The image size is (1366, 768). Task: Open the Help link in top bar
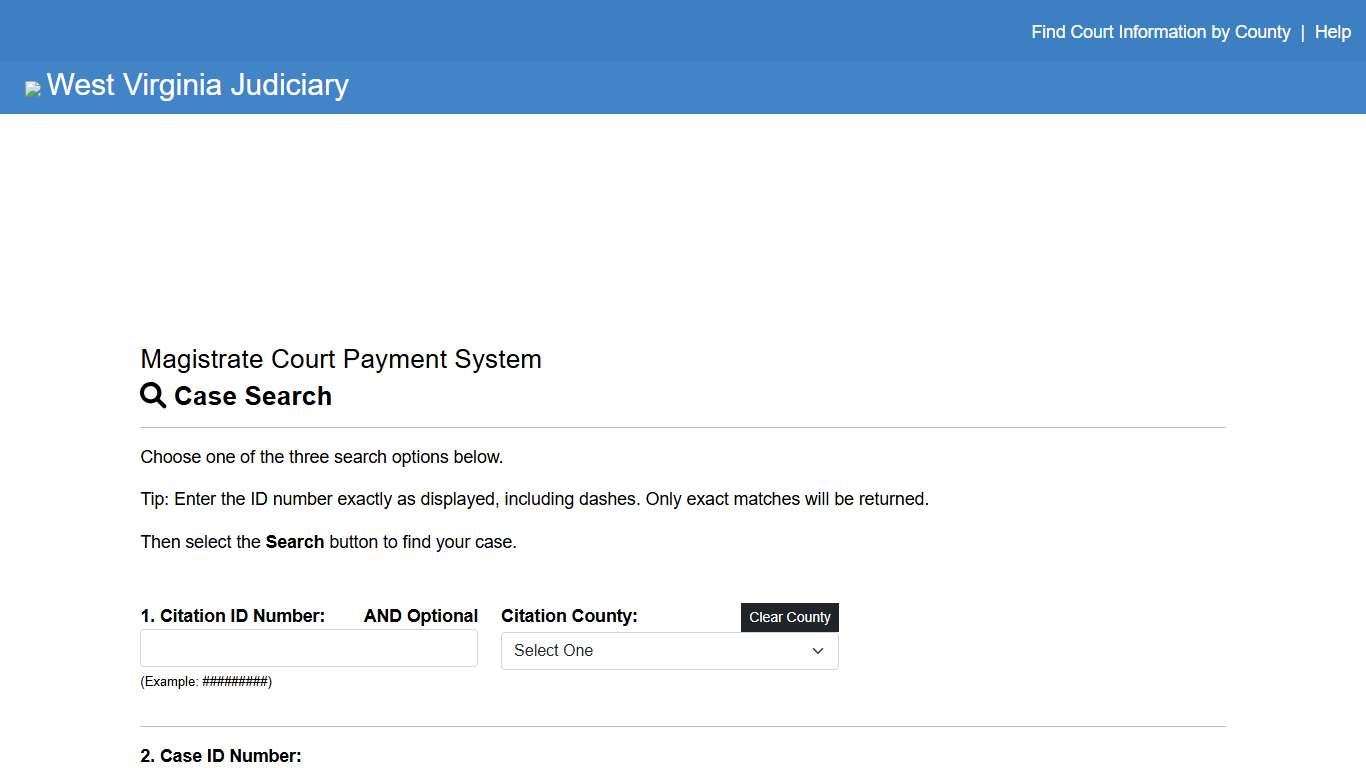1332,32
